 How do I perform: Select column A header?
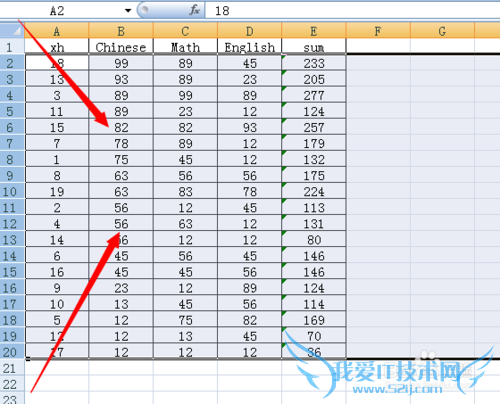[x=57, y=31]
